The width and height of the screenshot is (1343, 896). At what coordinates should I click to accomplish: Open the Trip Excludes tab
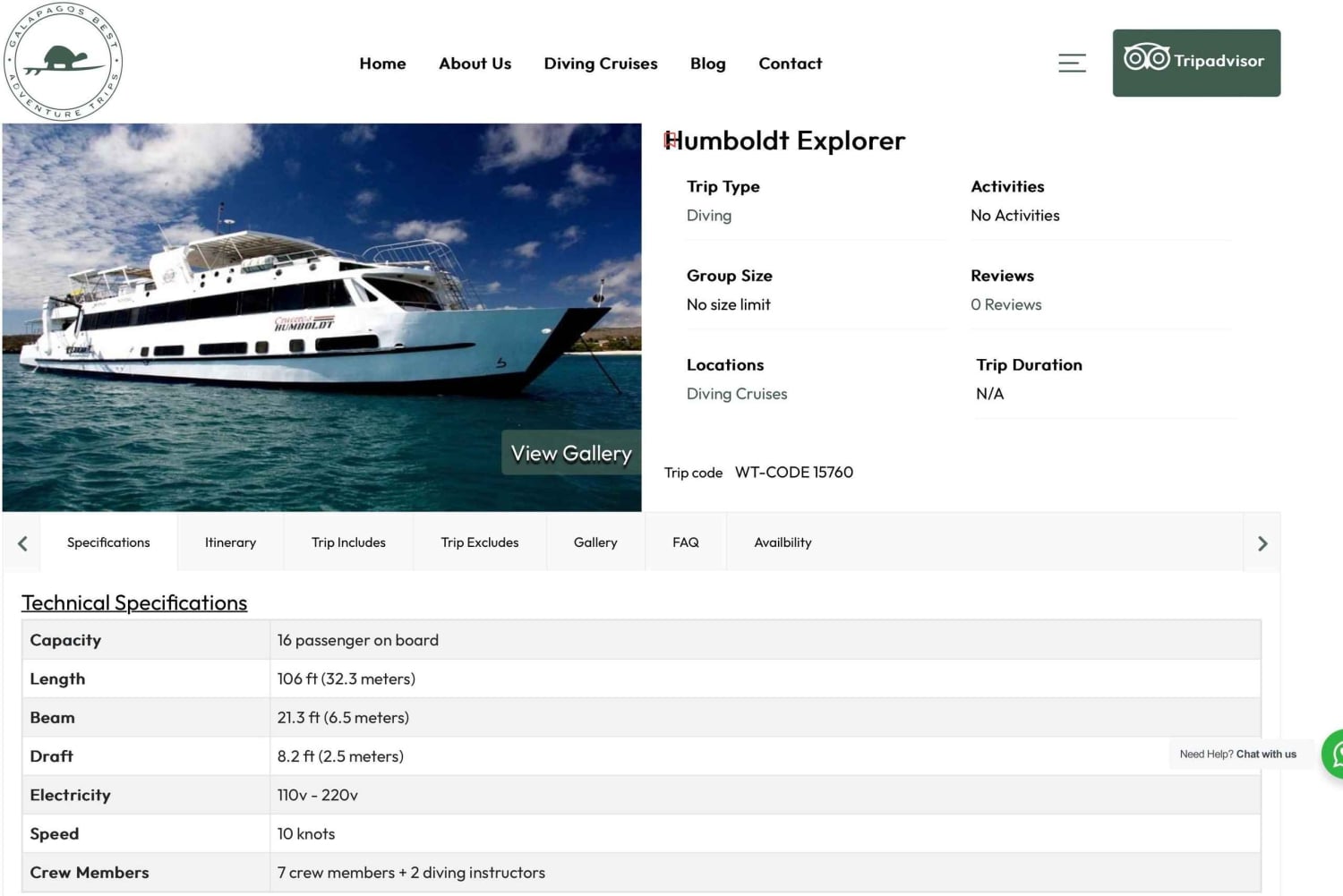[x=479, y=542]
